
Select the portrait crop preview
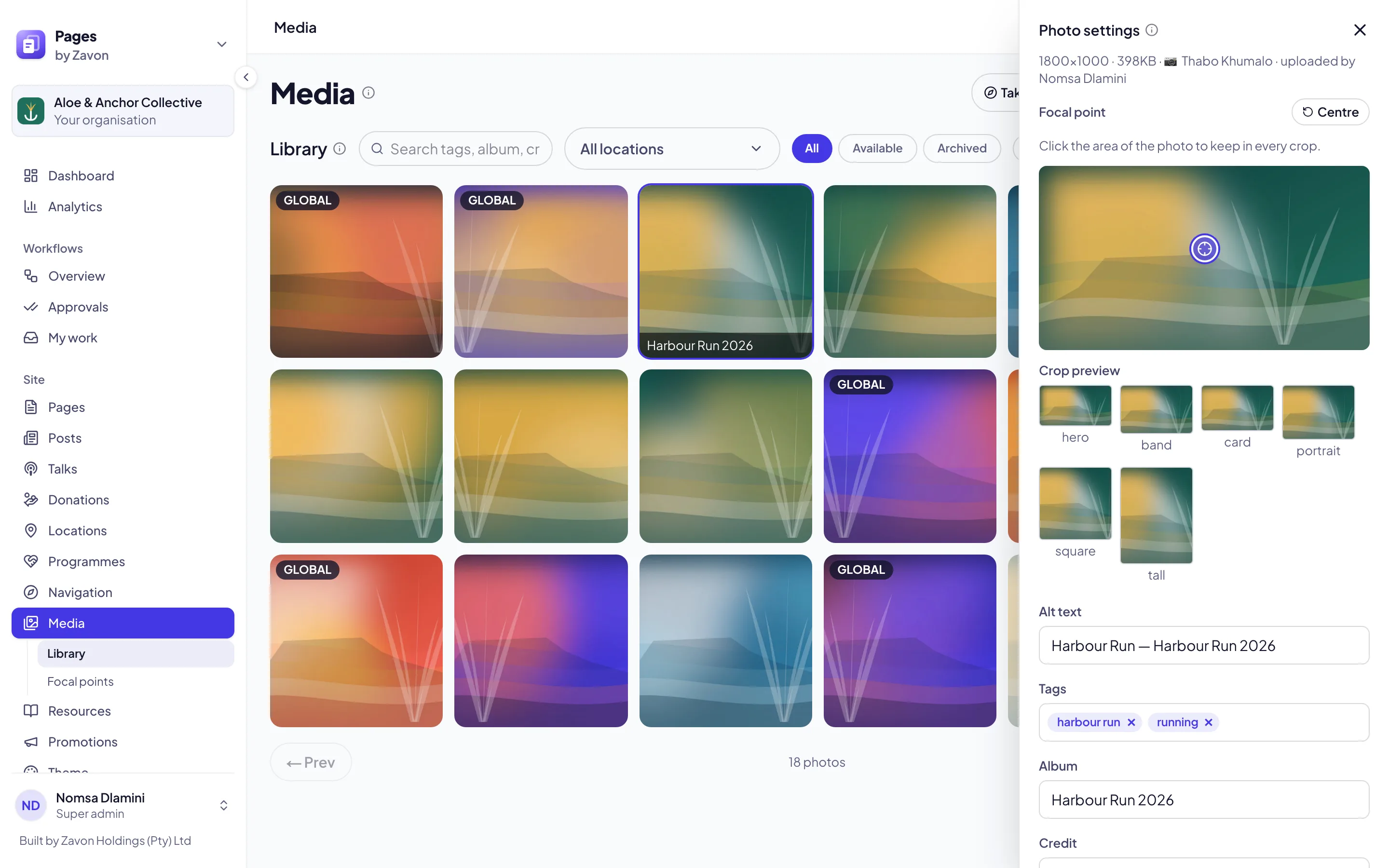(1318, 412)
